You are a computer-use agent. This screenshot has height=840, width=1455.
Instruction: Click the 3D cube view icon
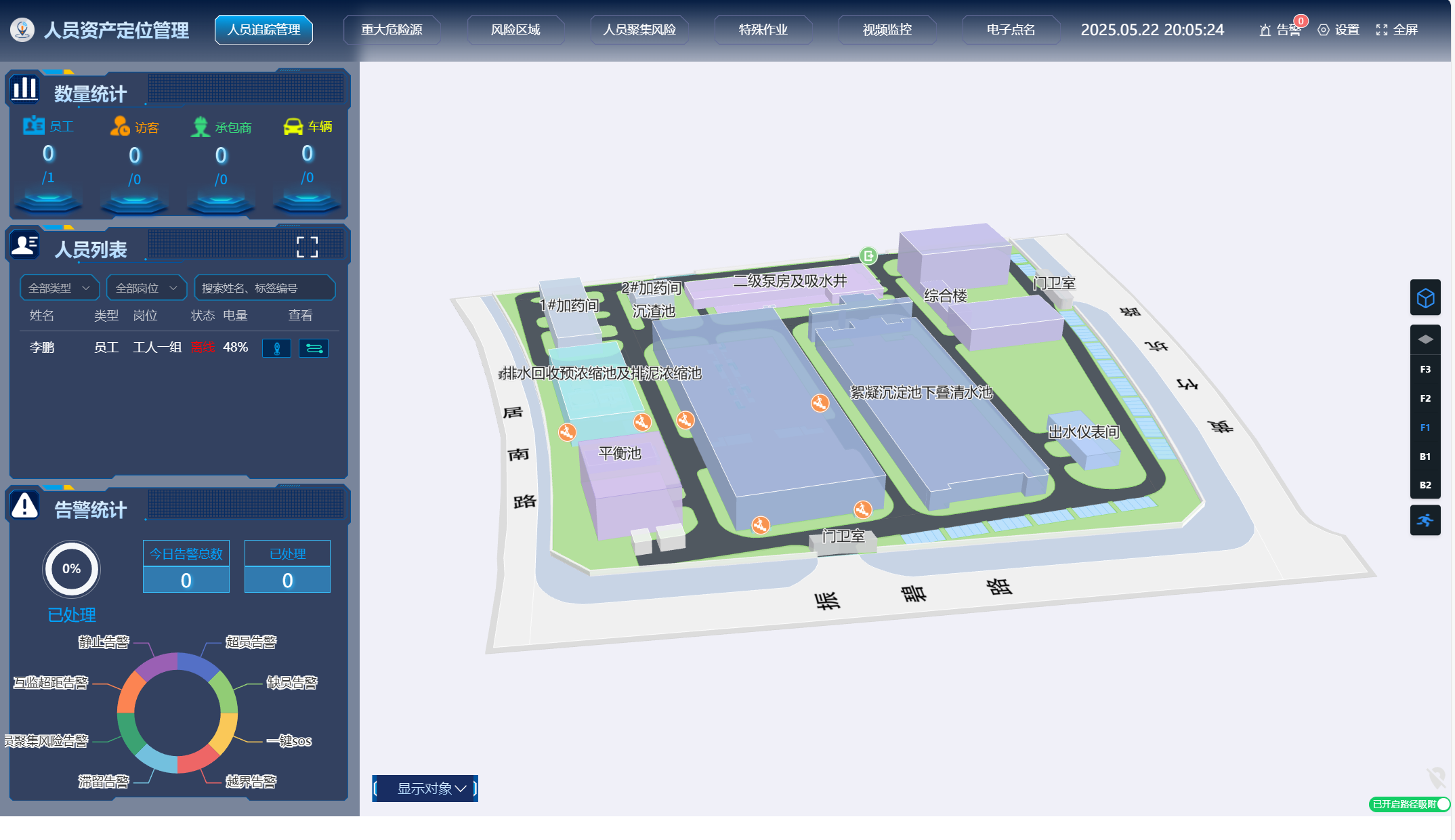point(1425,298)
